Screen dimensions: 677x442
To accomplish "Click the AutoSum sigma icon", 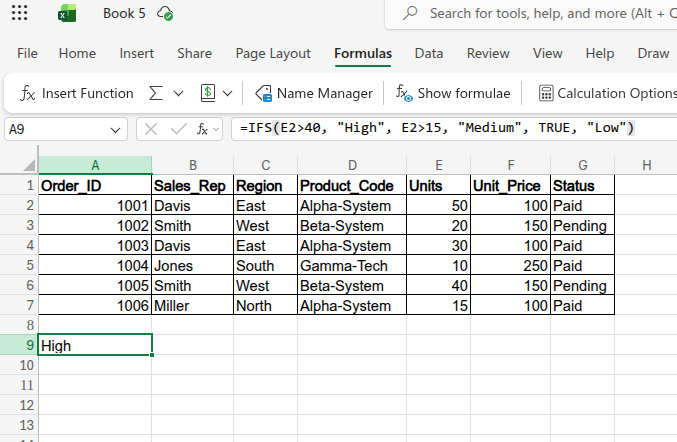I will coord(156,93).
